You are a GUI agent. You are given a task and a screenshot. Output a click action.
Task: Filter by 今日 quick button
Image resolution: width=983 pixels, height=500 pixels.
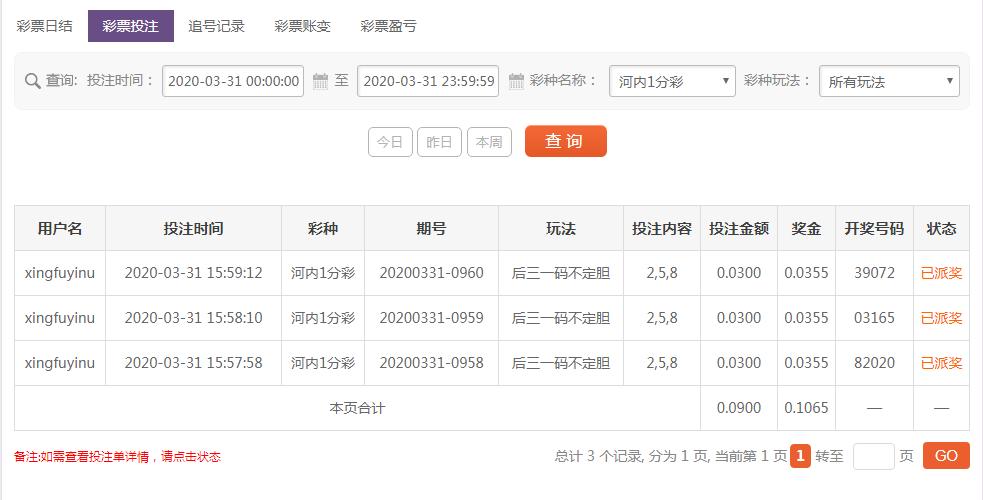click(x=390, y=142)
